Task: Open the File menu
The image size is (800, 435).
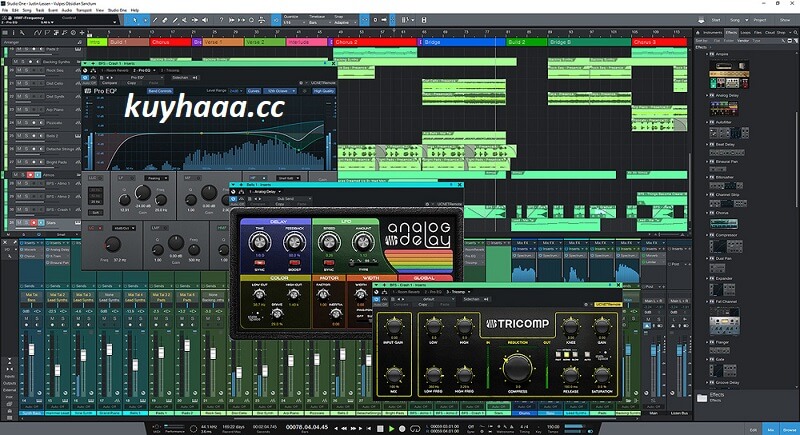Action: [x=5, y=10]
